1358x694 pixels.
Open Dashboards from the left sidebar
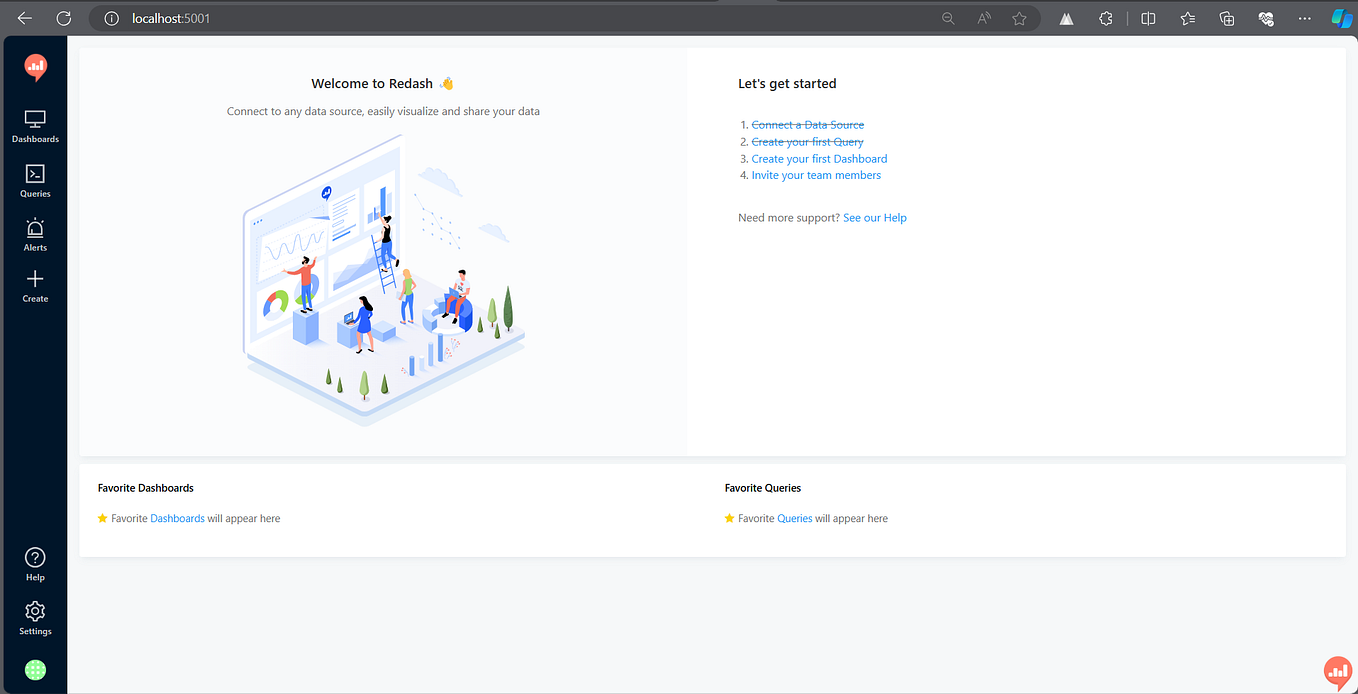pyautogui.click(x=35, y=124)
